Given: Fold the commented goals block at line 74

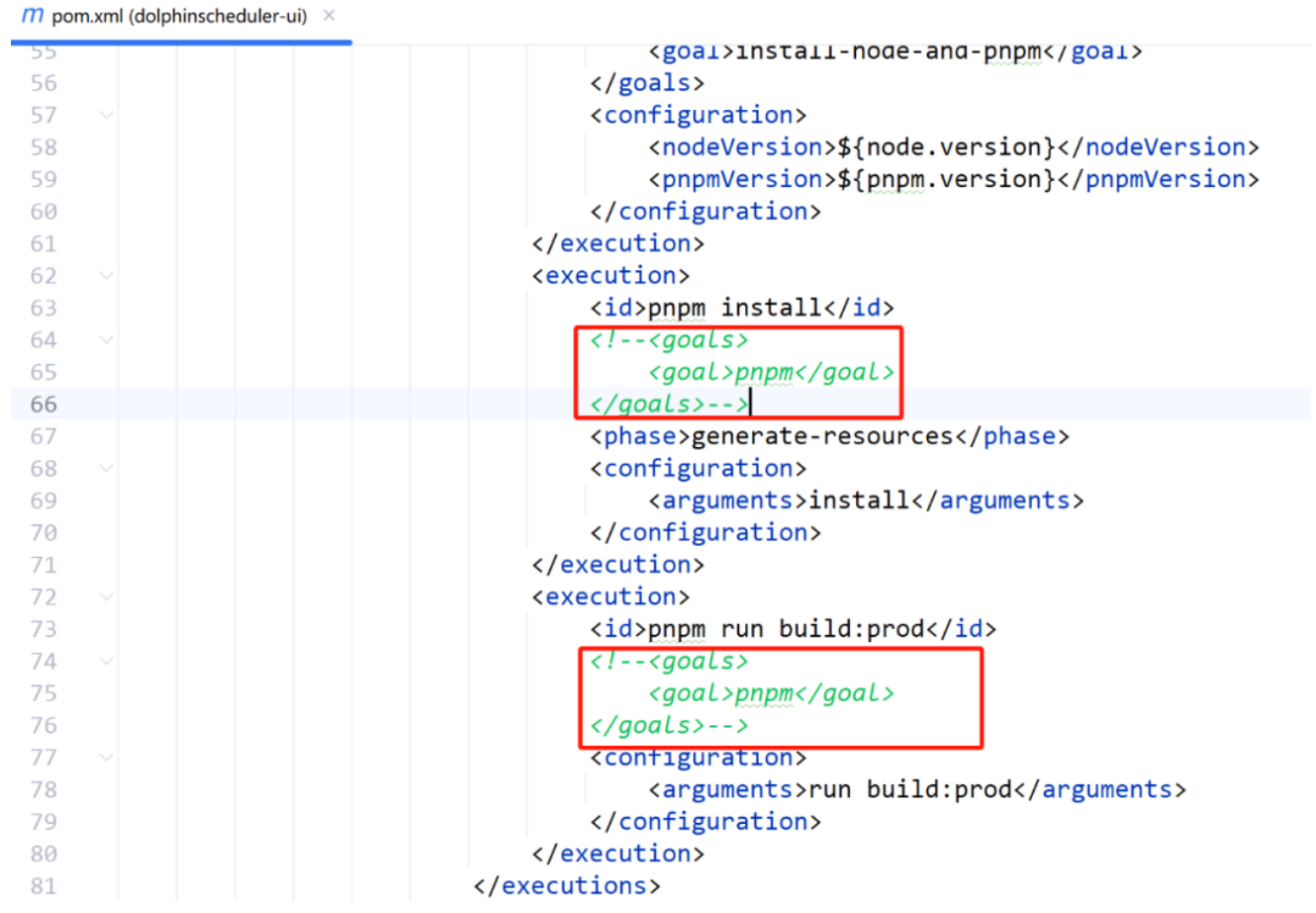Looking at the screenshot, I should pyautogui.click(x=106, y=662).
